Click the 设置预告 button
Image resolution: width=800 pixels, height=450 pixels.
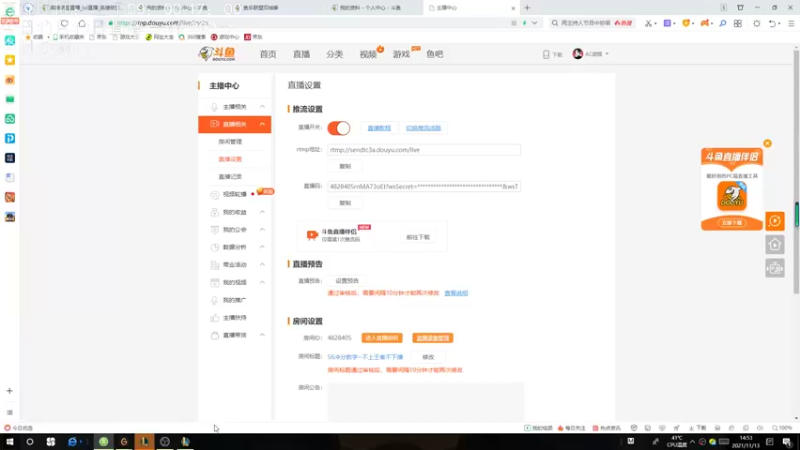click(x=347, y=281)
